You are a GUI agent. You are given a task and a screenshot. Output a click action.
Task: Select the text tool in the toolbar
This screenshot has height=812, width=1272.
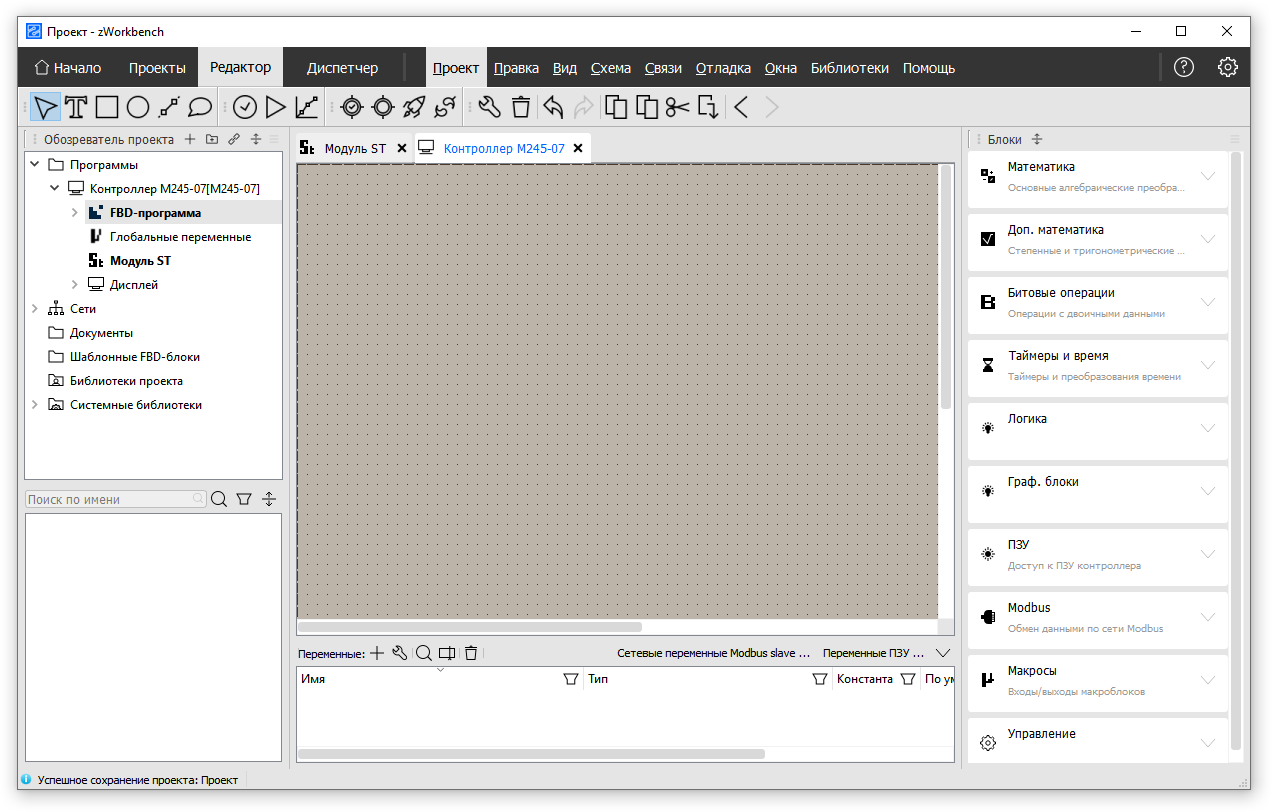click(x=76, y=107)
